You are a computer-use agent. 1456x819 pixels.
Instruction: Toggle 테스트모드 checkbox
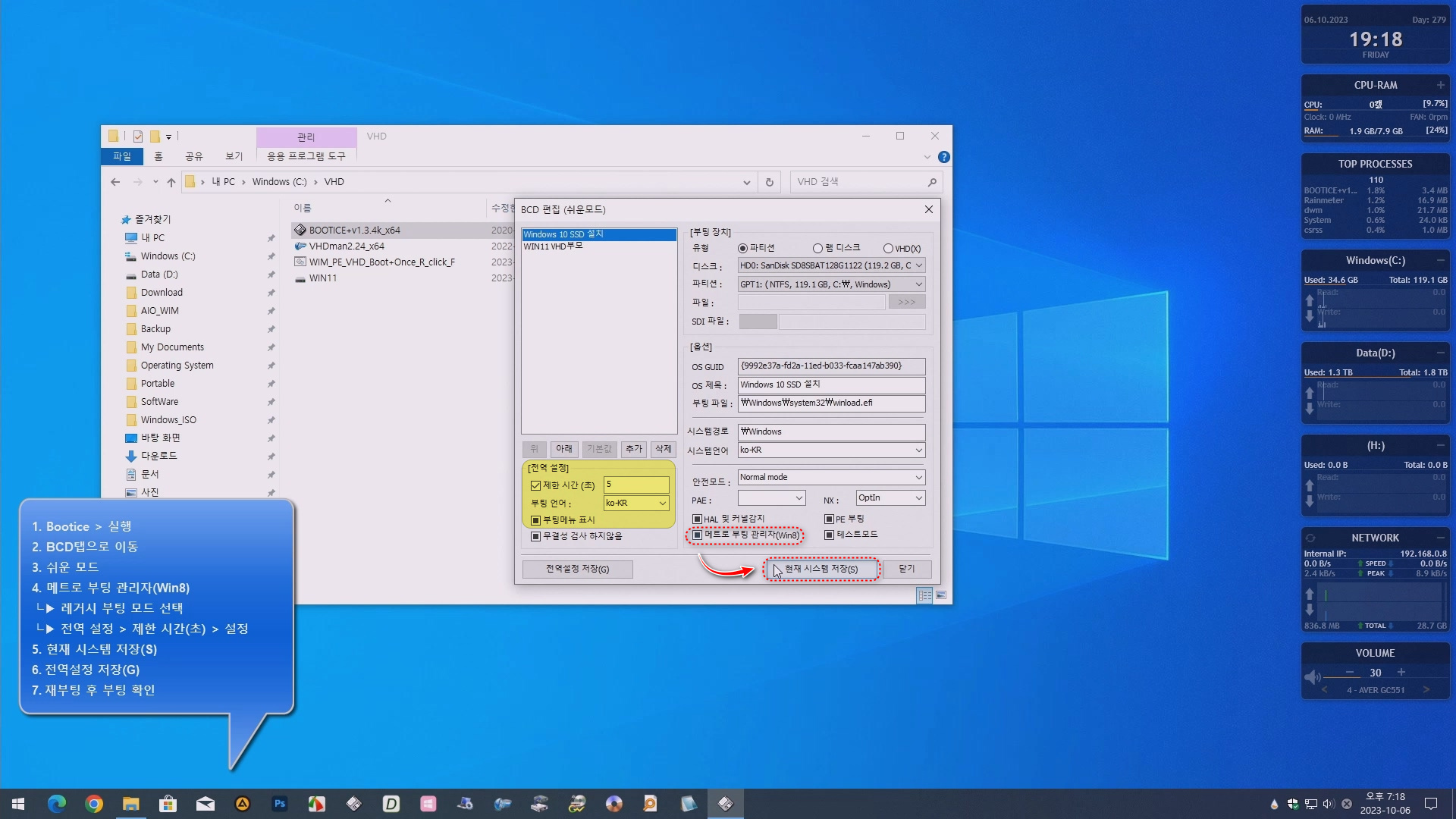tap(829, 535)
